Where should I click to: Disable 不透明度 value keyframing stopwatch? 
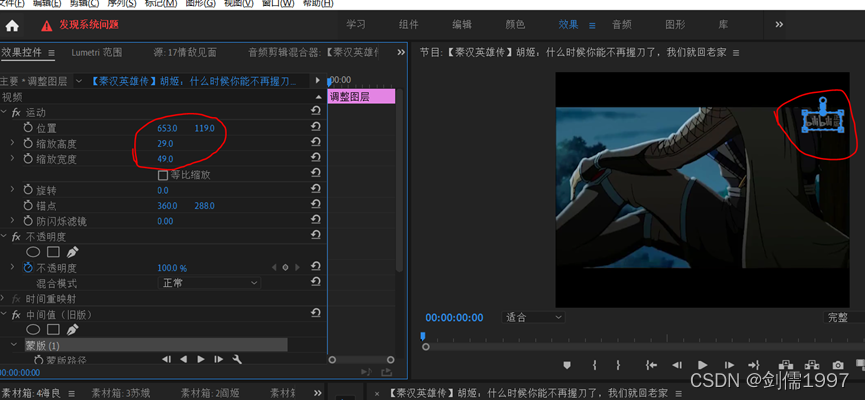pos(28,268)
